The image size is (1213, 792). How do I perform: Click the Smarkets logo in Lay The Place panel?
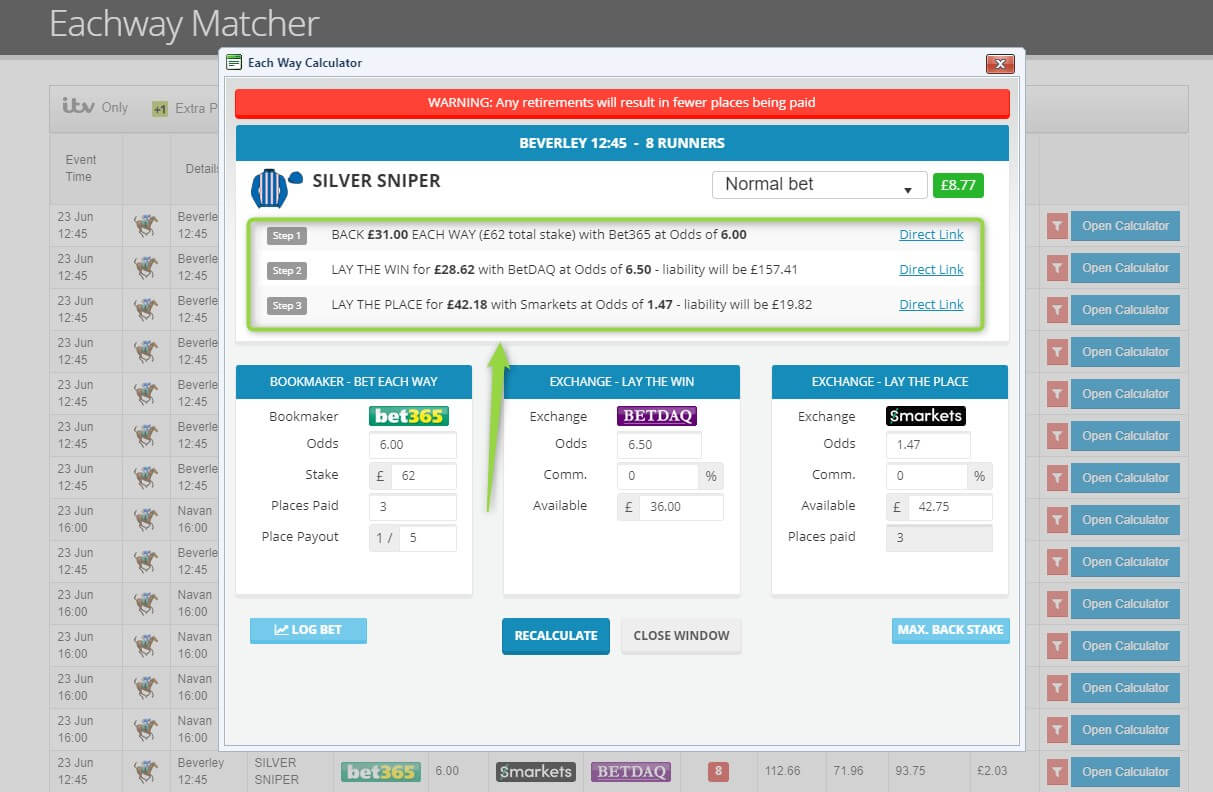coord(926,416)
